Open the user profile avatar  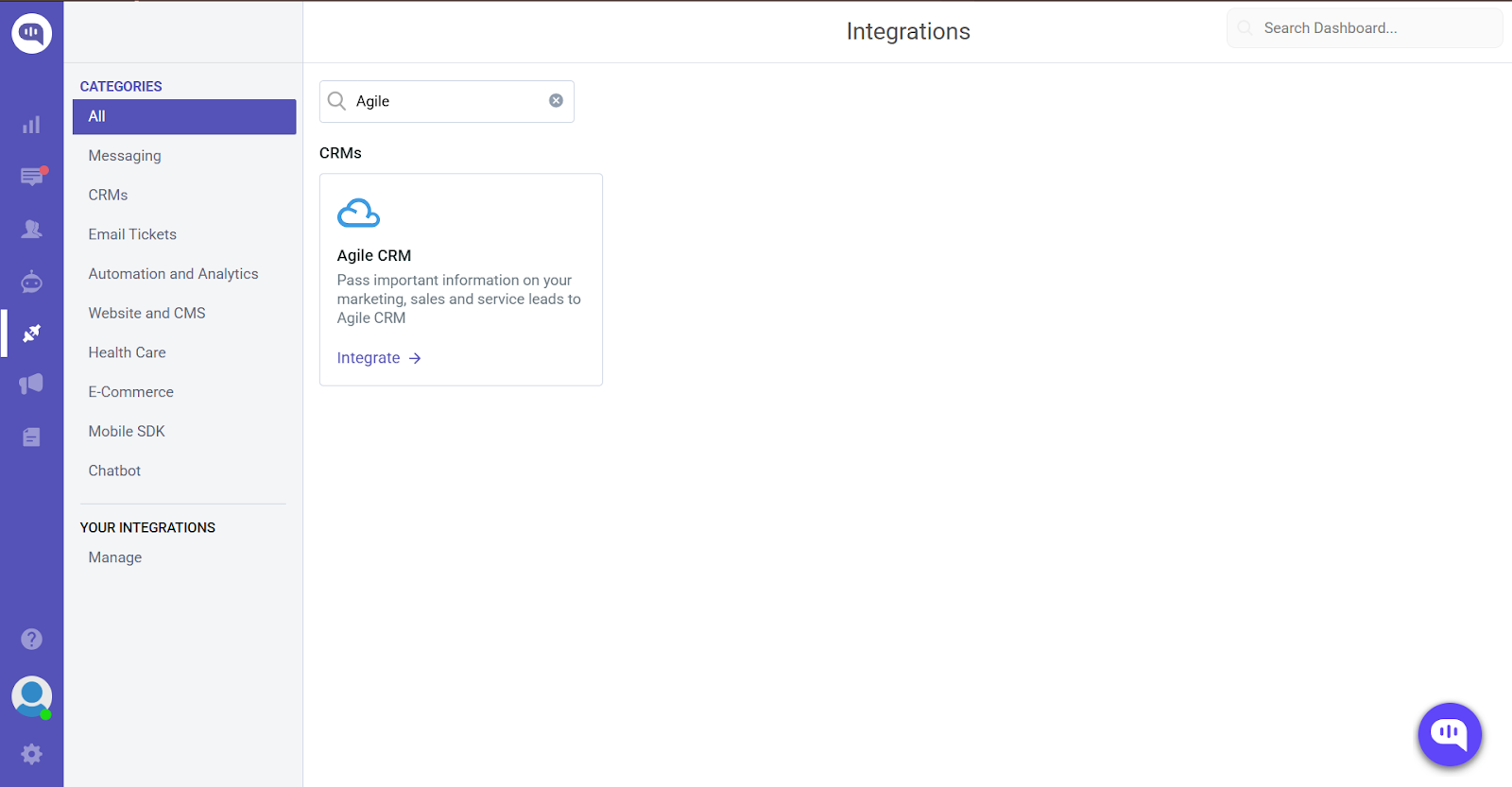pos(31,697)
